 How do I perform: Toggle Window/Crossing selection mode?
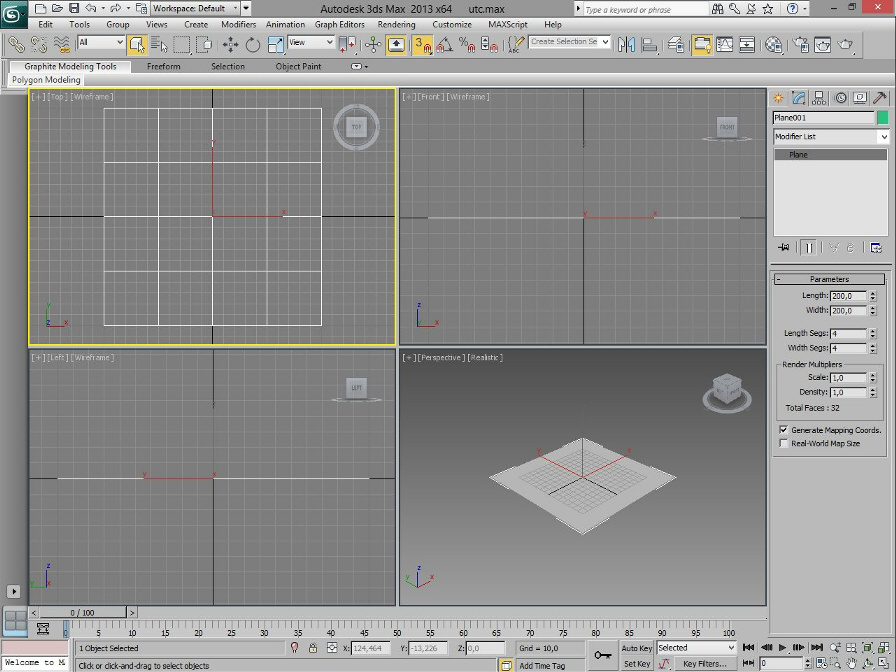pyautogui.click(x=204, y=45)
